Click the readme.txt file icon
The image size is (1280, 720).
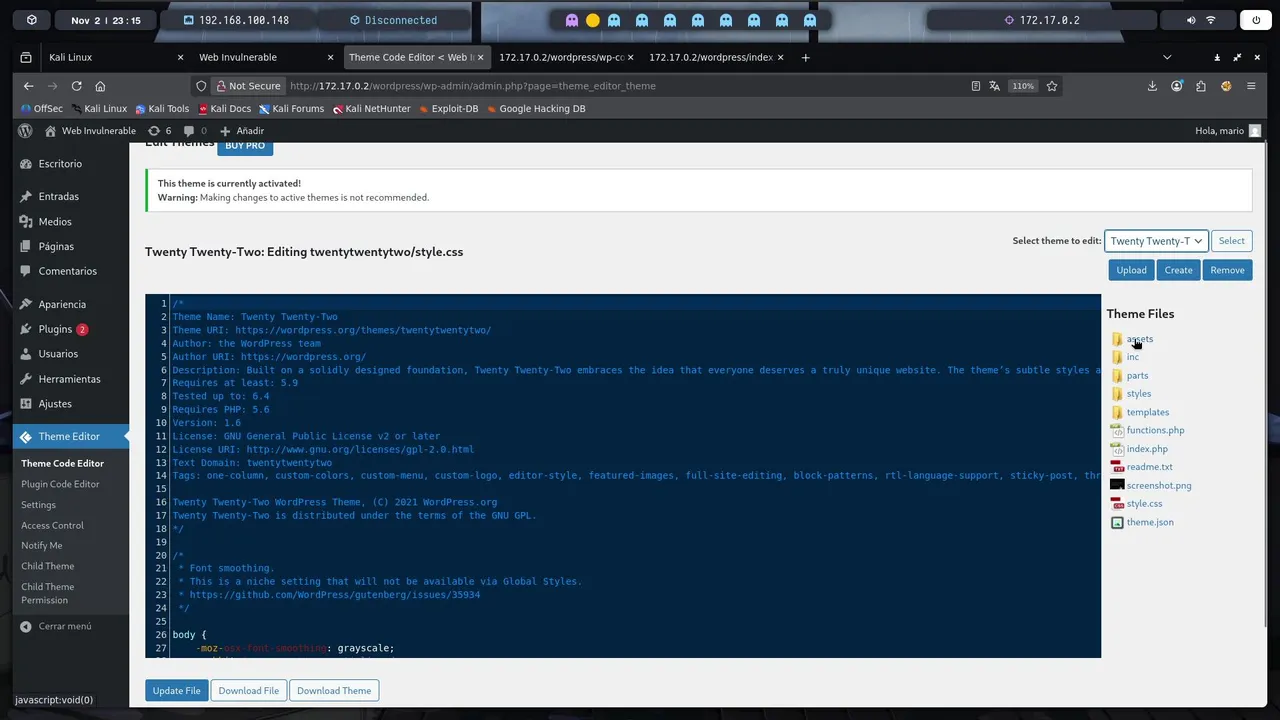[1117, 467]
